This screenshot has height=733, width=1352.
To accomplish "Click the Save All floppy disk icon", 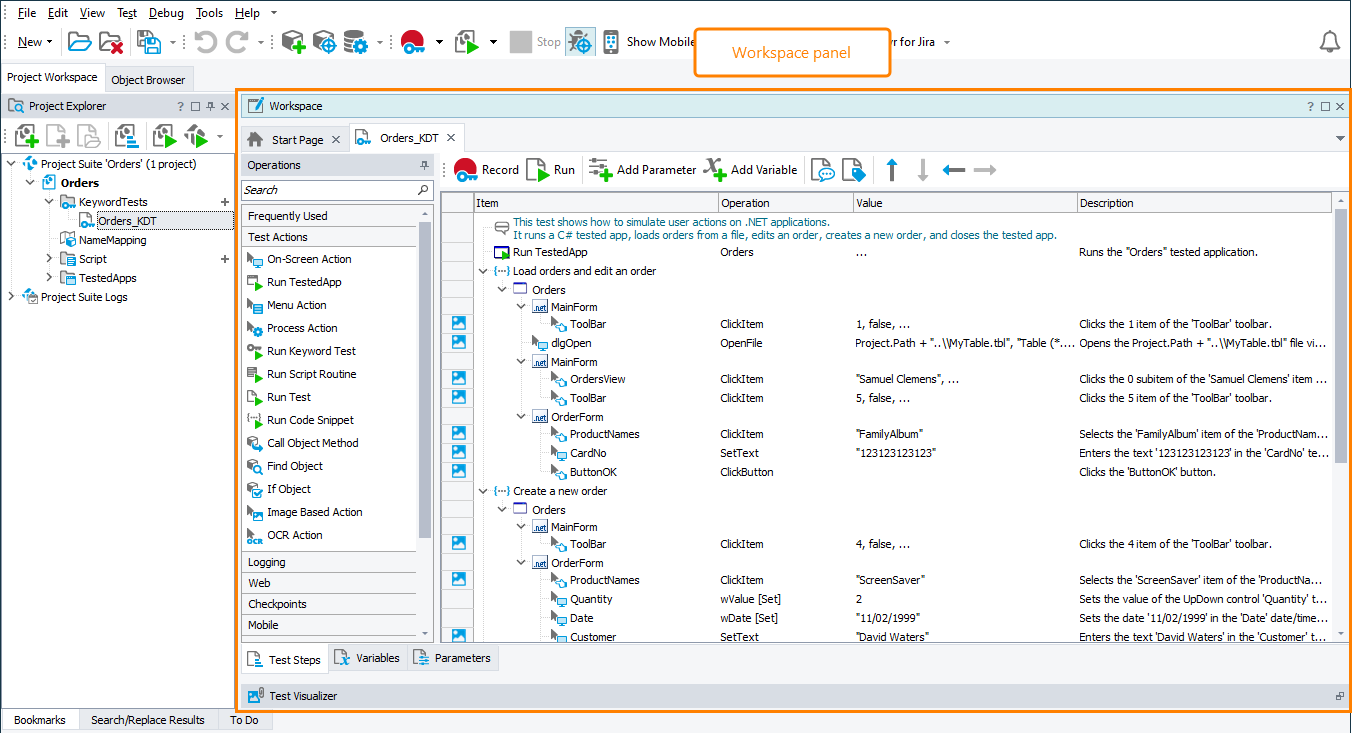I will click(149, 41).
